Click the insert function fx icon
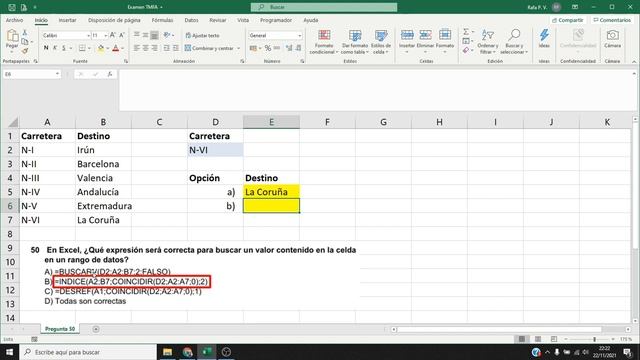Screen dimensions: 640x360 pyautogui.click(x=110, y=74)
